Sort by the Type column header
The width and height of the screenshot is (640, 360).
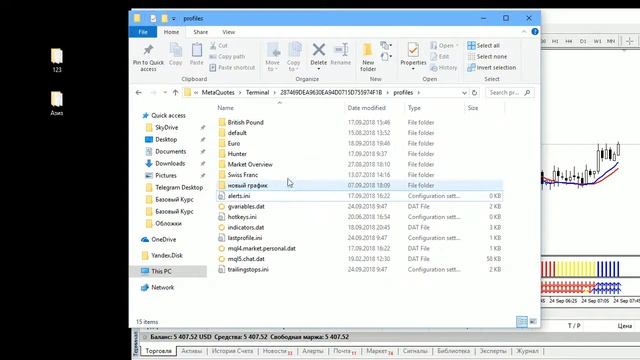tap(414, 108)
